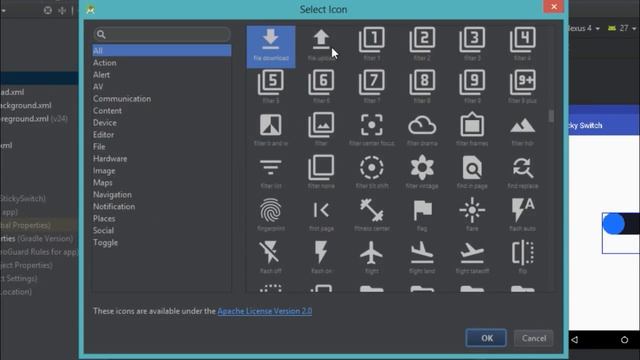The height and width of the screenshot is (360, 640).
Task: Select the filter list icon
Action: click(x=271, y=167)
